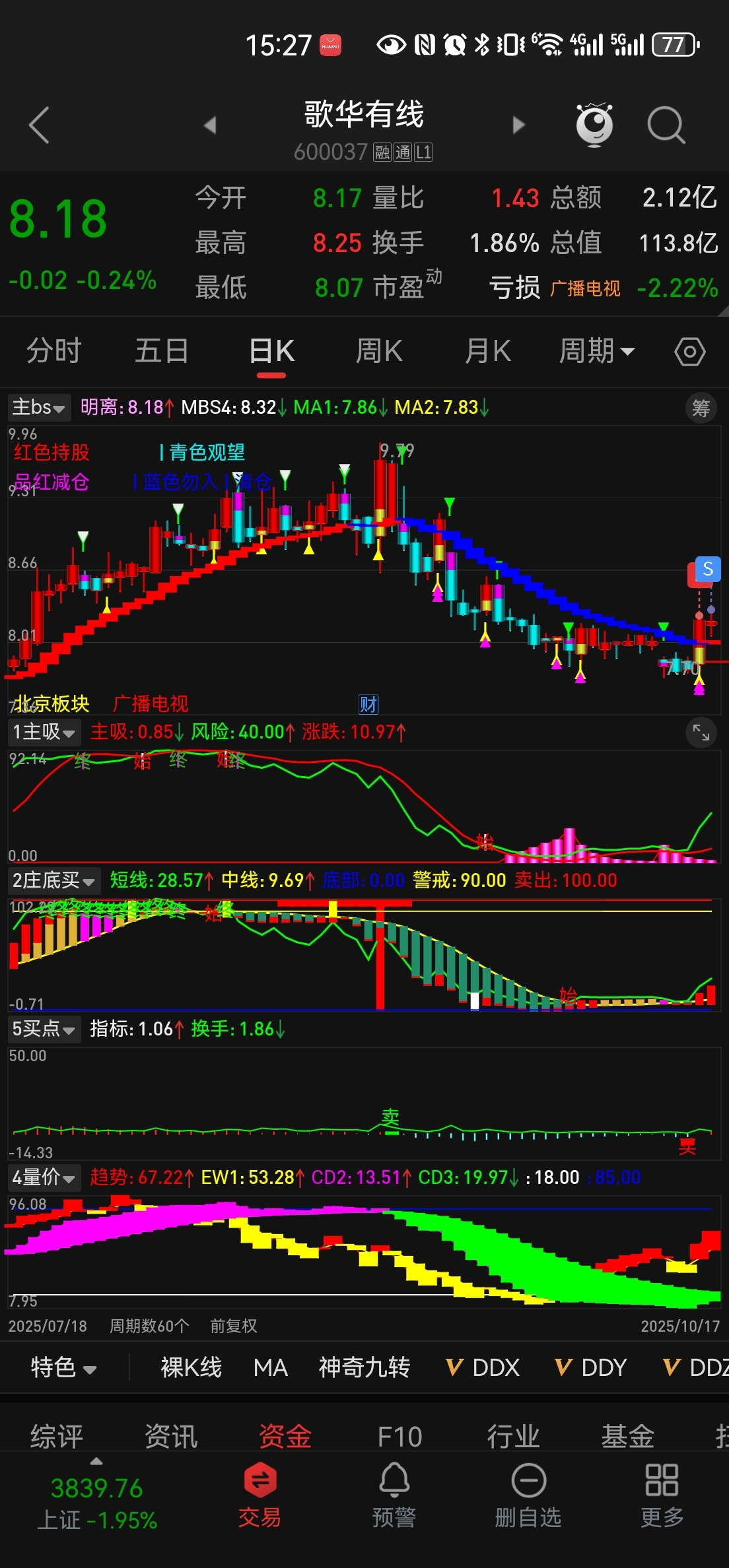Viewport: 729px width, 1568px height.
Task: Tap the 9.79 high price label
Action: [397, 451]
